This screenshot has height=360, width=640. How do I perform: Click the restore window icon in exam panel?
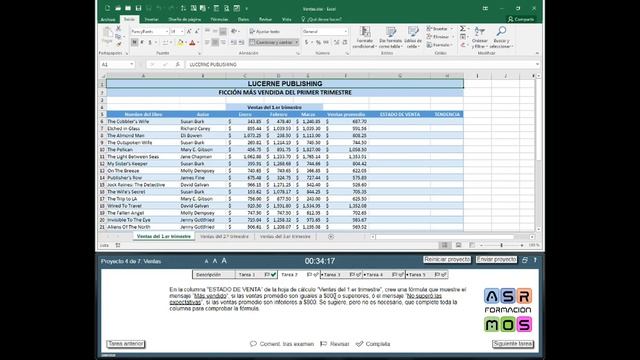pyautogui.click(x=525, y=260)
